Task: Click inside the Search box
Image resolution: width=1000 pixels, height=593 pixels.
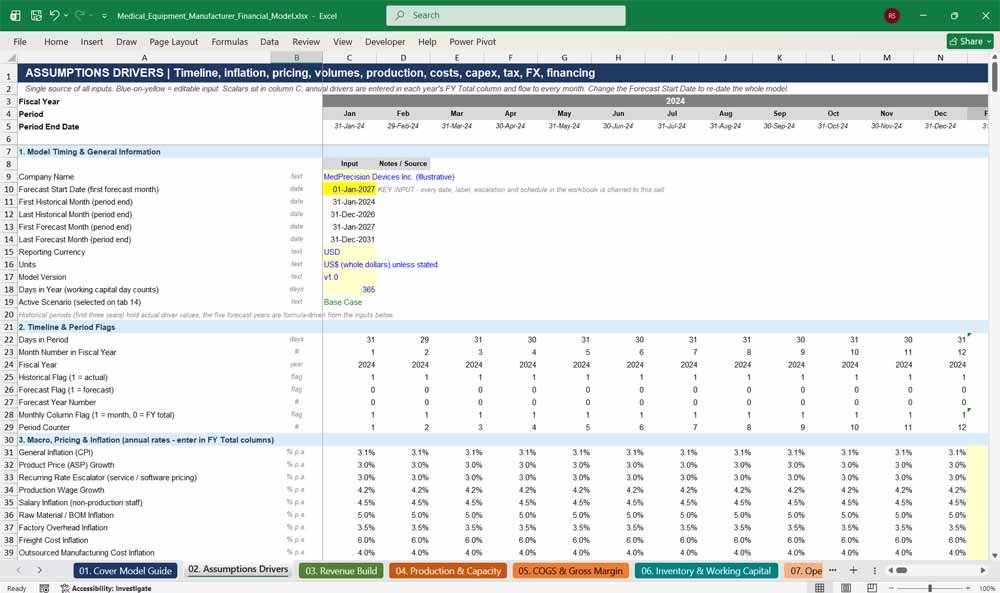Action: 506,15
